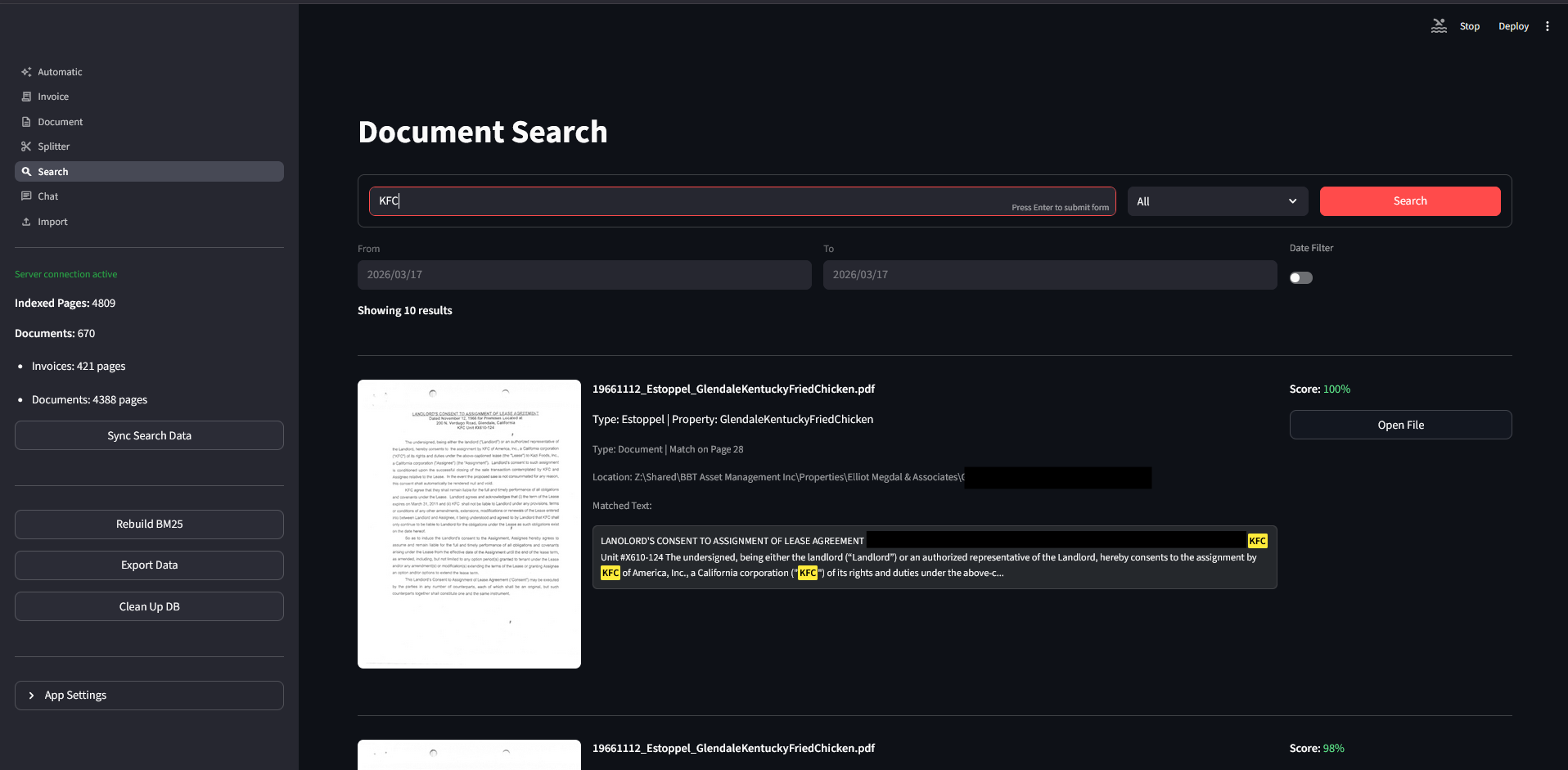Open Chat using the speech bubble icon

pyautogui.click(x=28, y=196)
